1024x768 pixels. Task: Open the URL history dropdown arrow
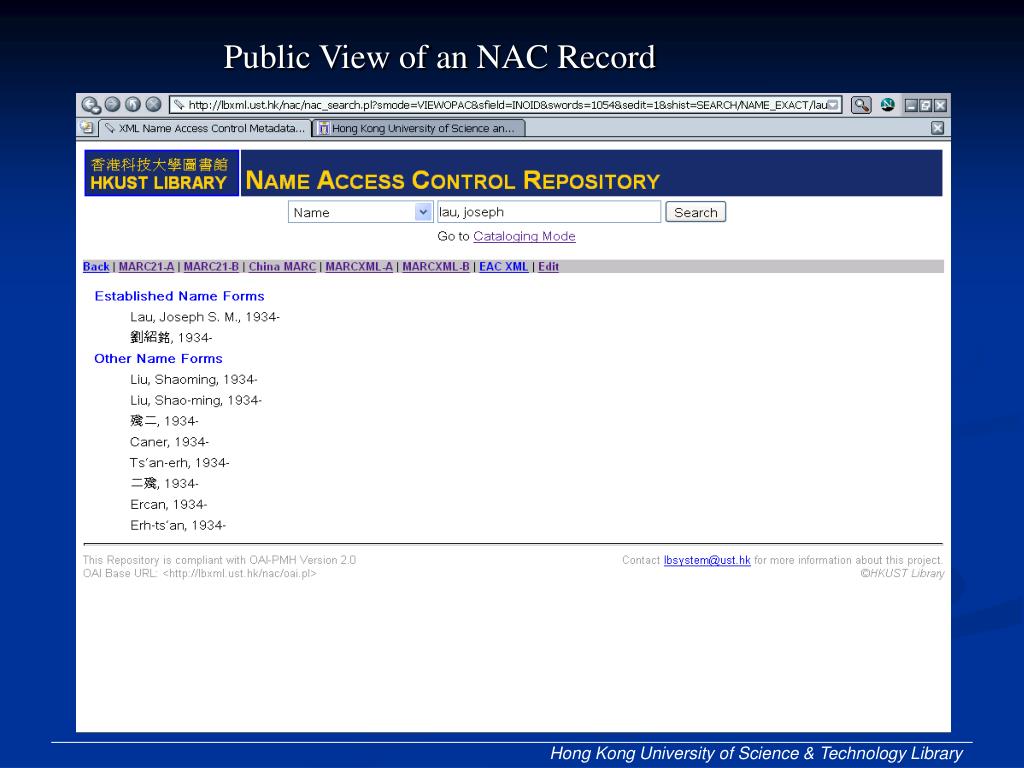pos(833,105)
